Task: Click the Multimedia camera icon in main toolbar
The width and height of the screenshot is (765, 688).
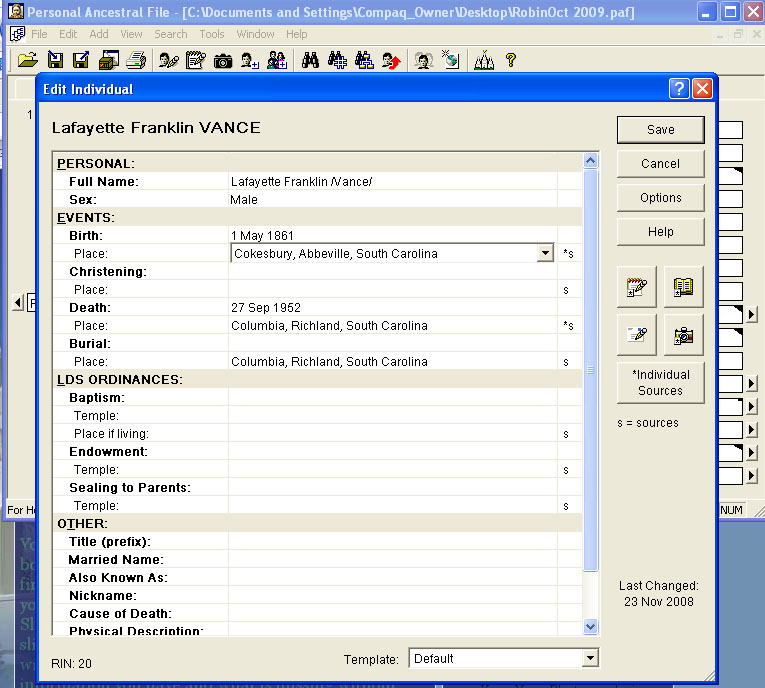Action: click(223, 61)
